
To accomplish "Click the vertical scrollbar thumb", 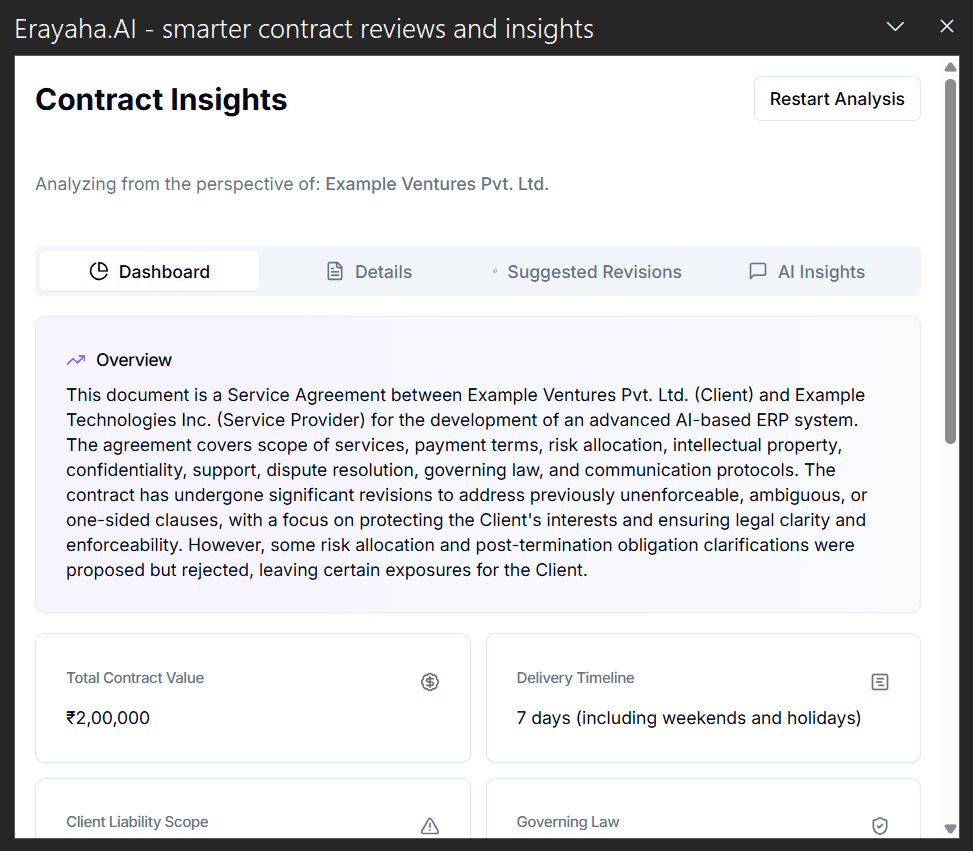I will click(950, 261).
